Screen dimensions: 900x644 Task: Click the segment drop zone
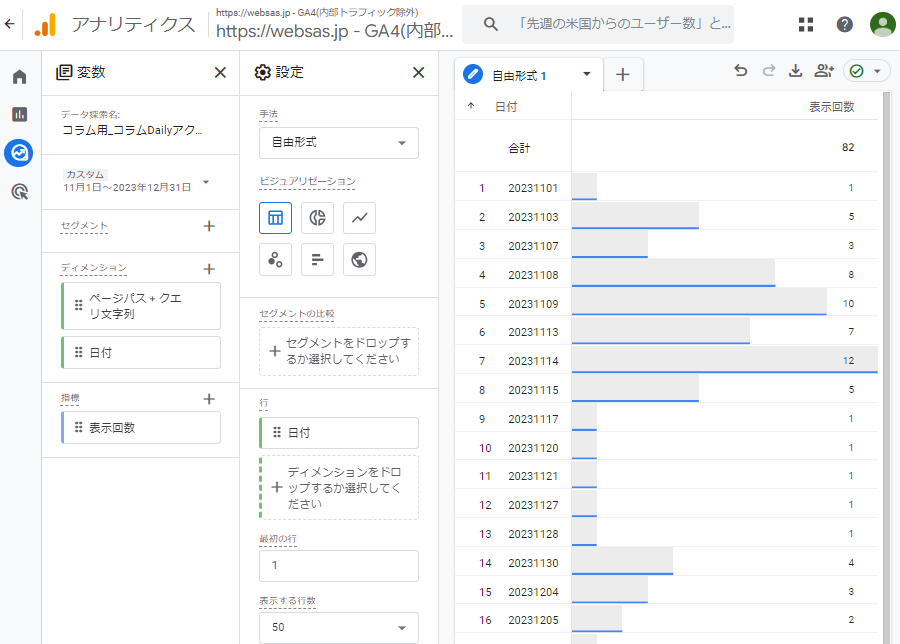coord(339,351)
